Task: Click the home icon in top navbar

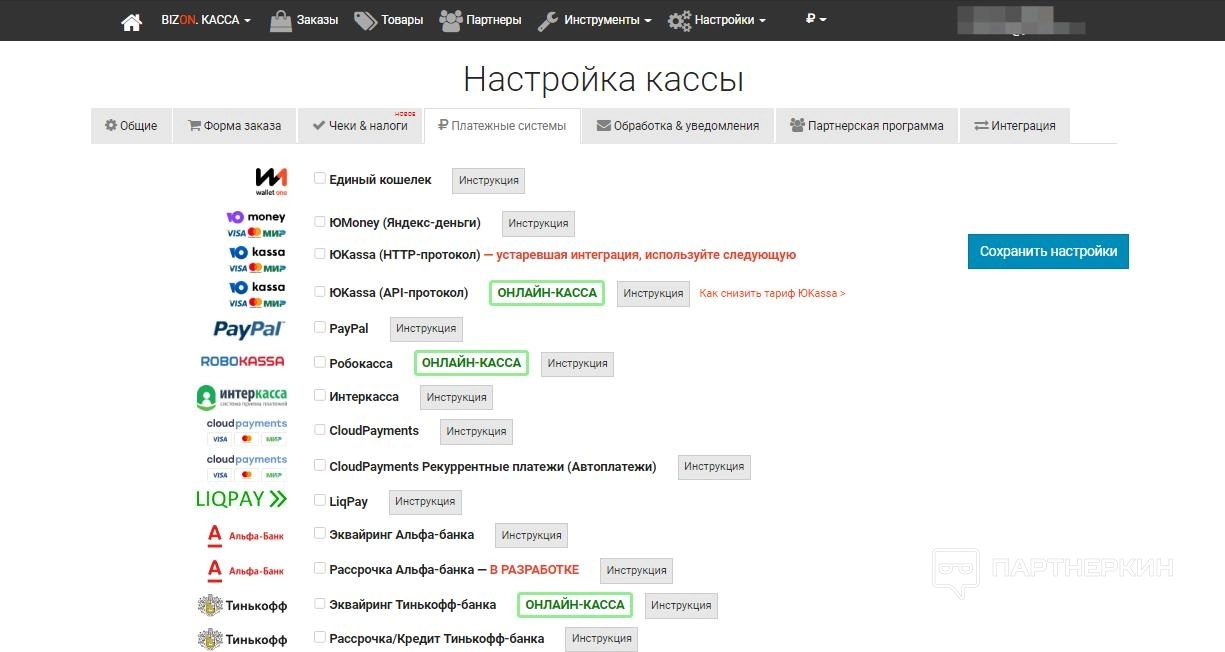Action: click(131, 21)
